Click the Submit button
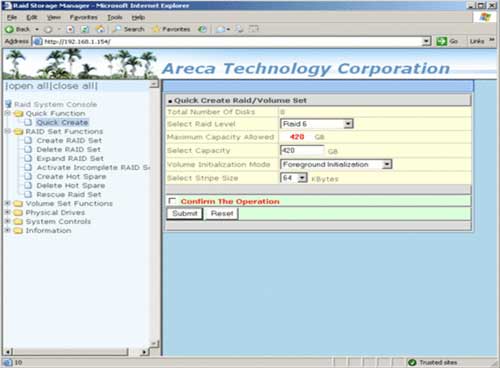Screen dimensions: 500x368 tap(185, 213)
